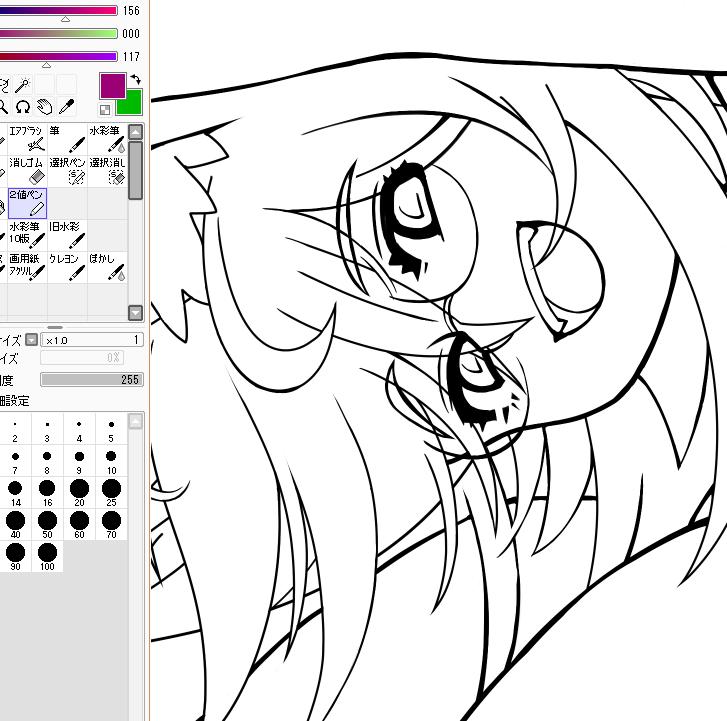The width and height of the screenshot is (727, 721).
Task: Choose brush size preset 50
Action: coord(47,526)
